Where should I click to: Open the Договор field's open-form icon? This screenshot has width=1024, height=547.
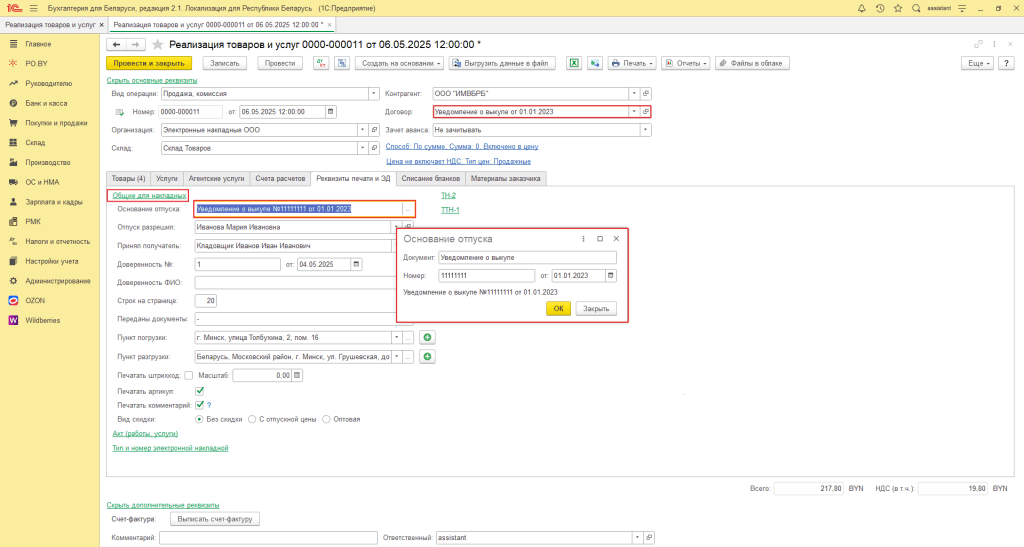[646, 112]
